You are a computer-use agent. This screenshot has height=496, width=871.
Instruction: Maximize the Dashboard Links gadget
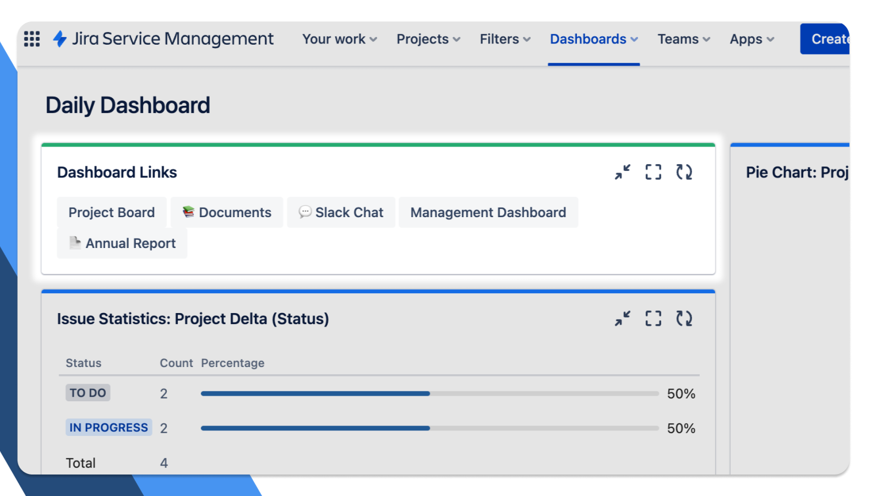click(653, 172)
